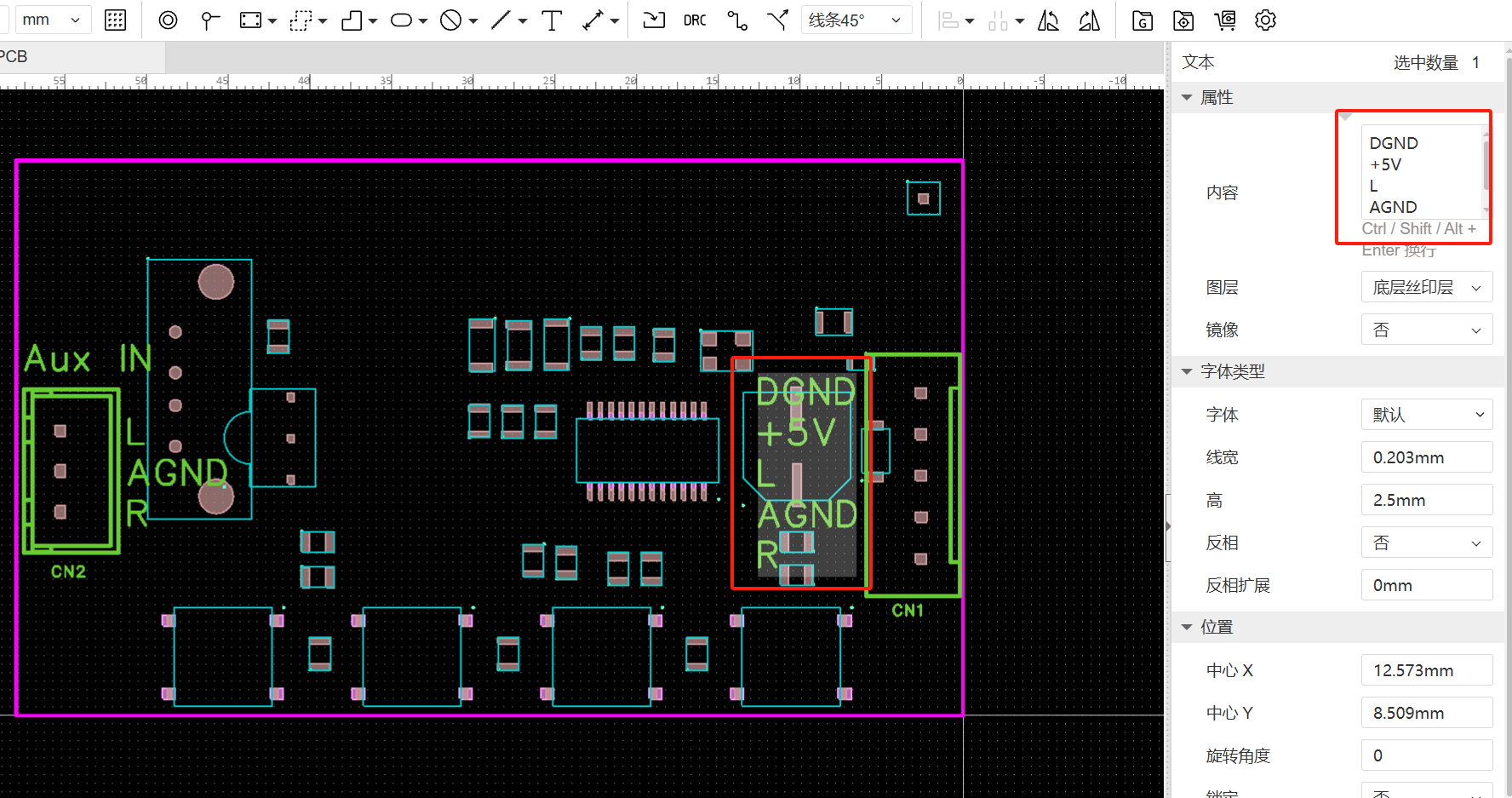Select the Text tool icon
1512x798 pixels.
[552, 20]
